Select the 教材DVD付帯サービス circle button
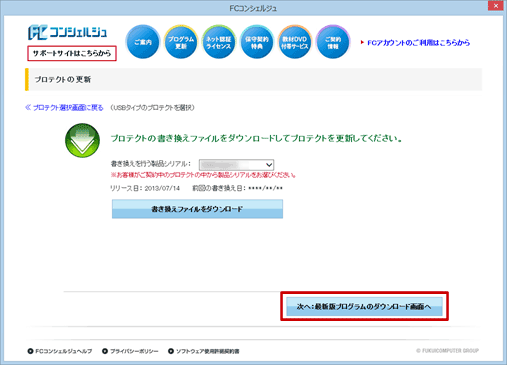The height and width of the screenshot is (365, 507). [x=295, y=42]
